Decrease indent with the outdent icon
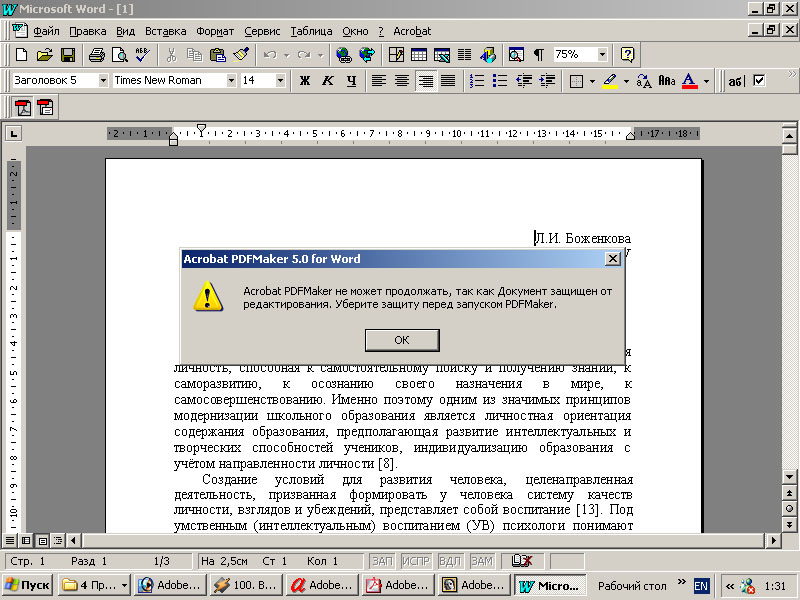800x600 pixels. (x=524, y=81)
